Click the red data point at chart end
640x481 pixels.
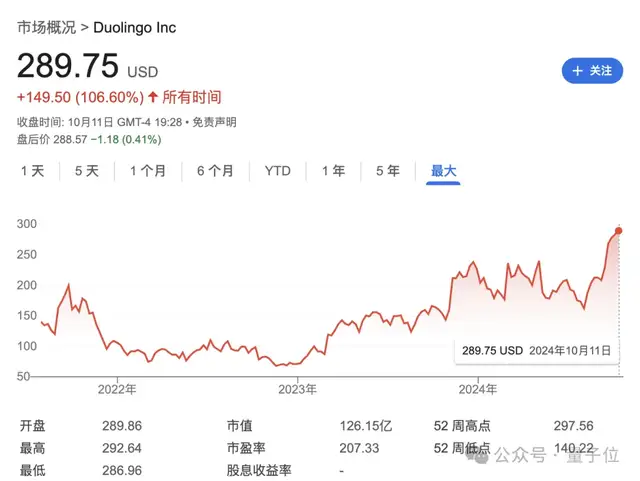tap(619, 231)
